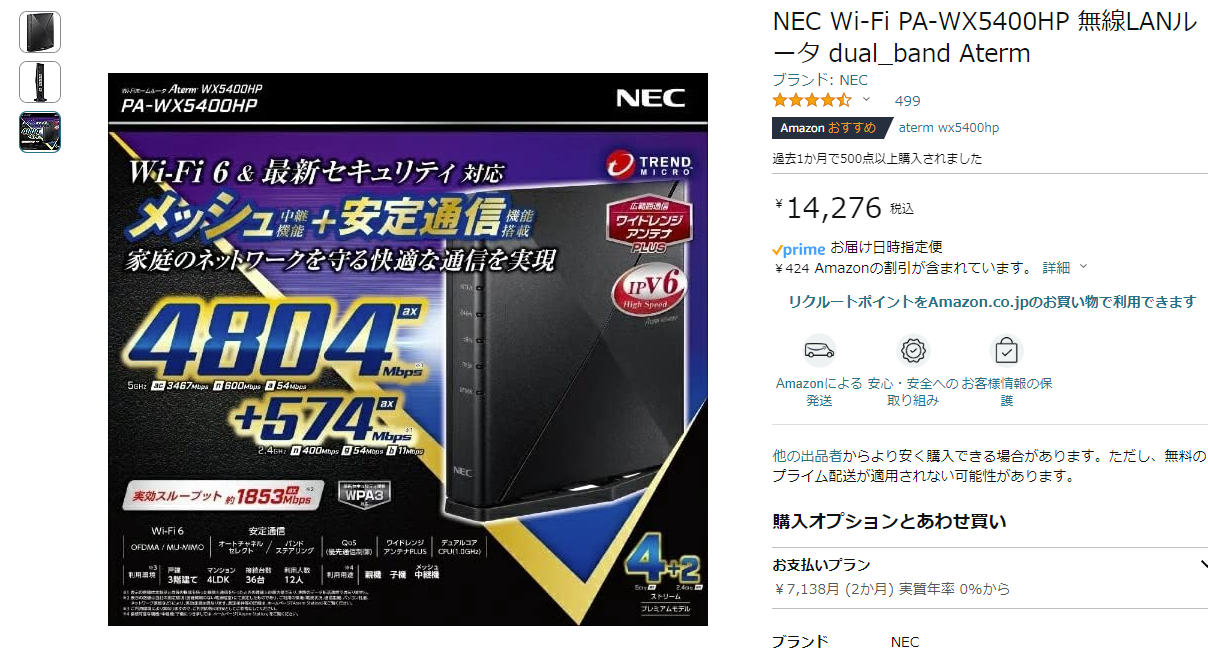Click the Amazon delivery truck icon
Screen dimensions: 1208x657
tap(820, 351)
